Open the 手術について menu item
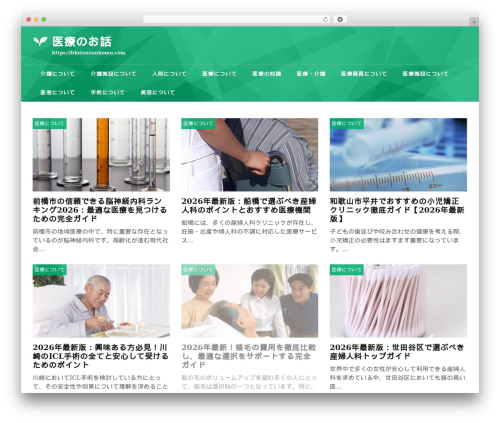This screenshot has height=423, width=500. (108, 92)
